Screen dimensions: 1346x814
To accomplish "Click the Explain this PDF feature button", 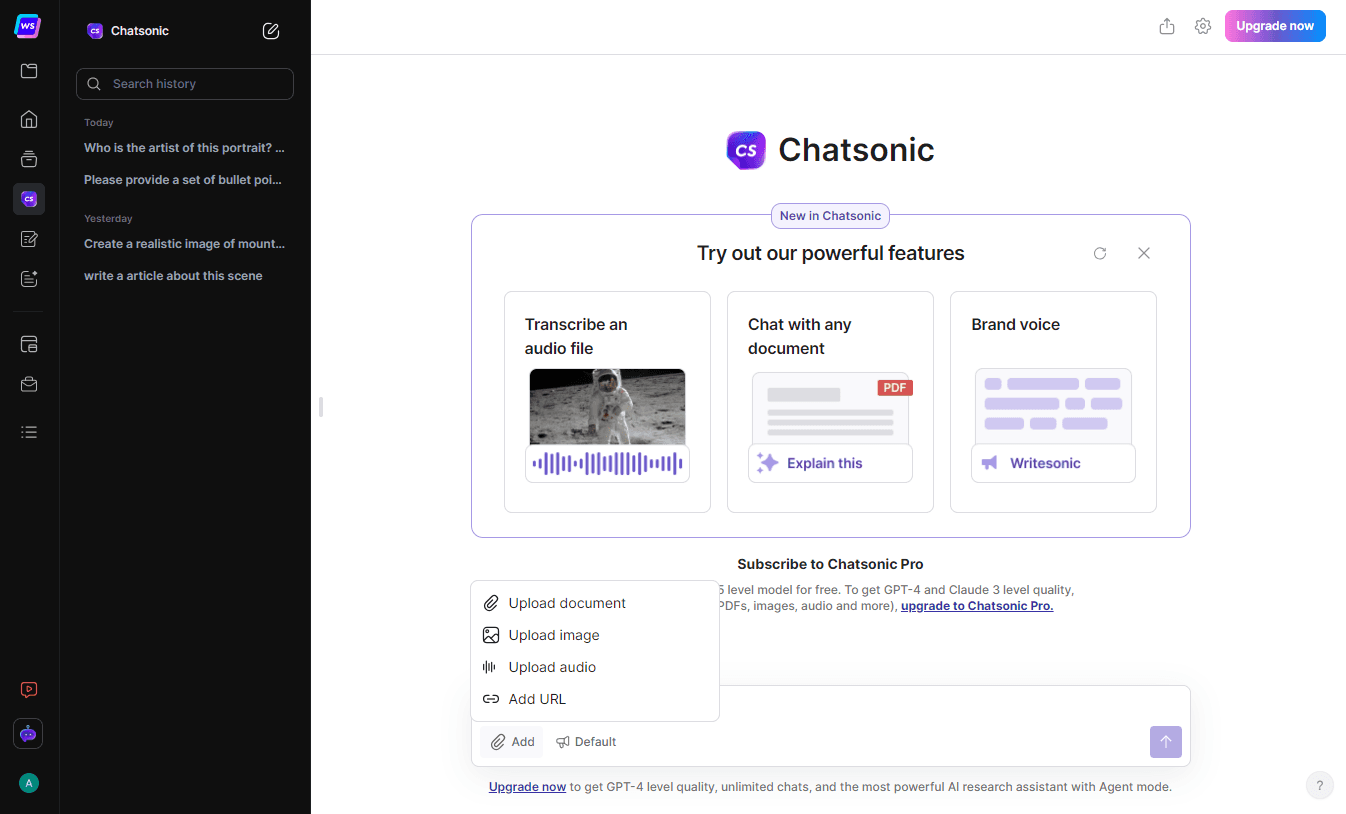I will pyautogui.click(x=830, y=463).
